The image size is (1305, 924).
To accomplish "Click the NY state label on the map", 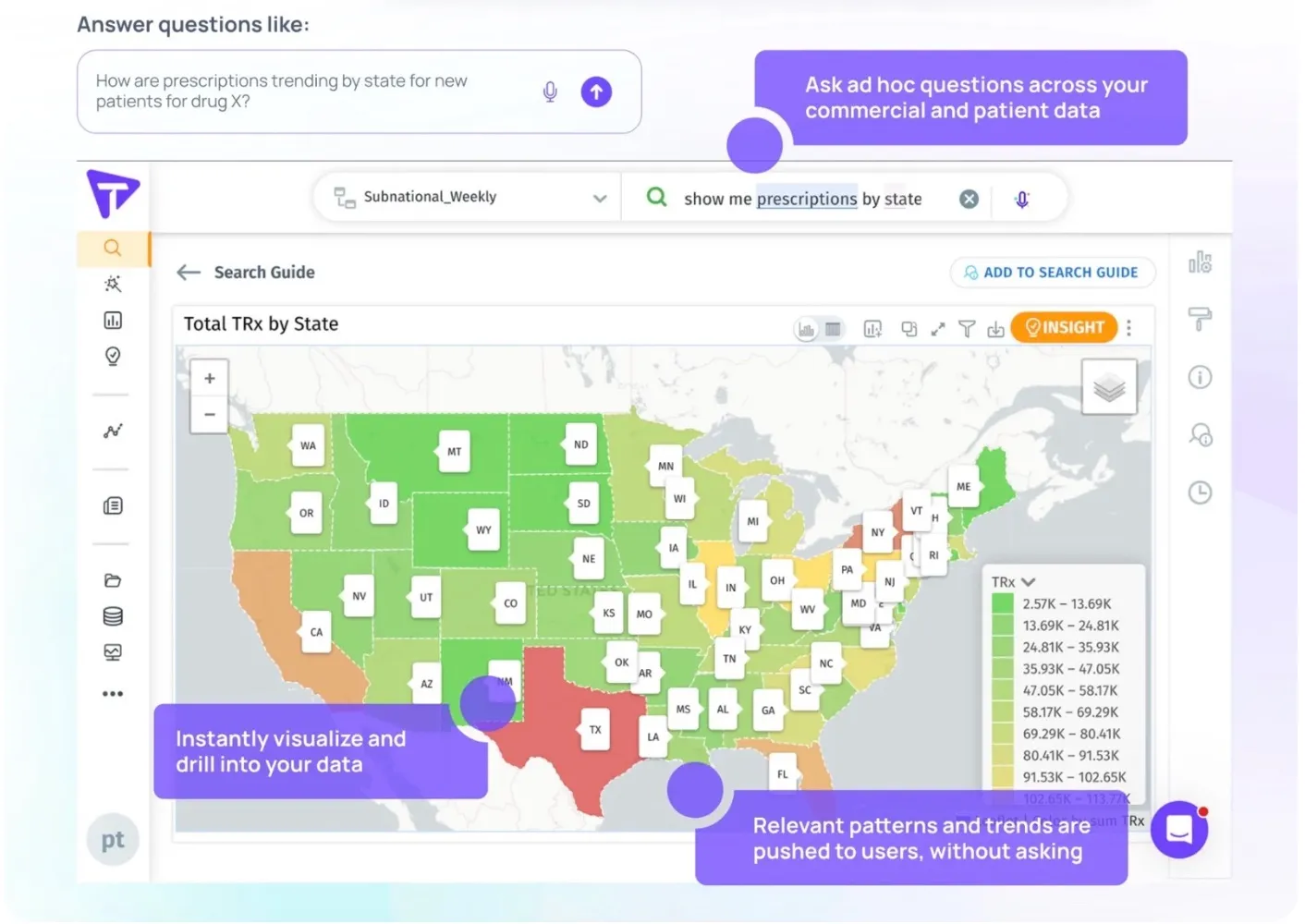I will [x=878, y=532].
